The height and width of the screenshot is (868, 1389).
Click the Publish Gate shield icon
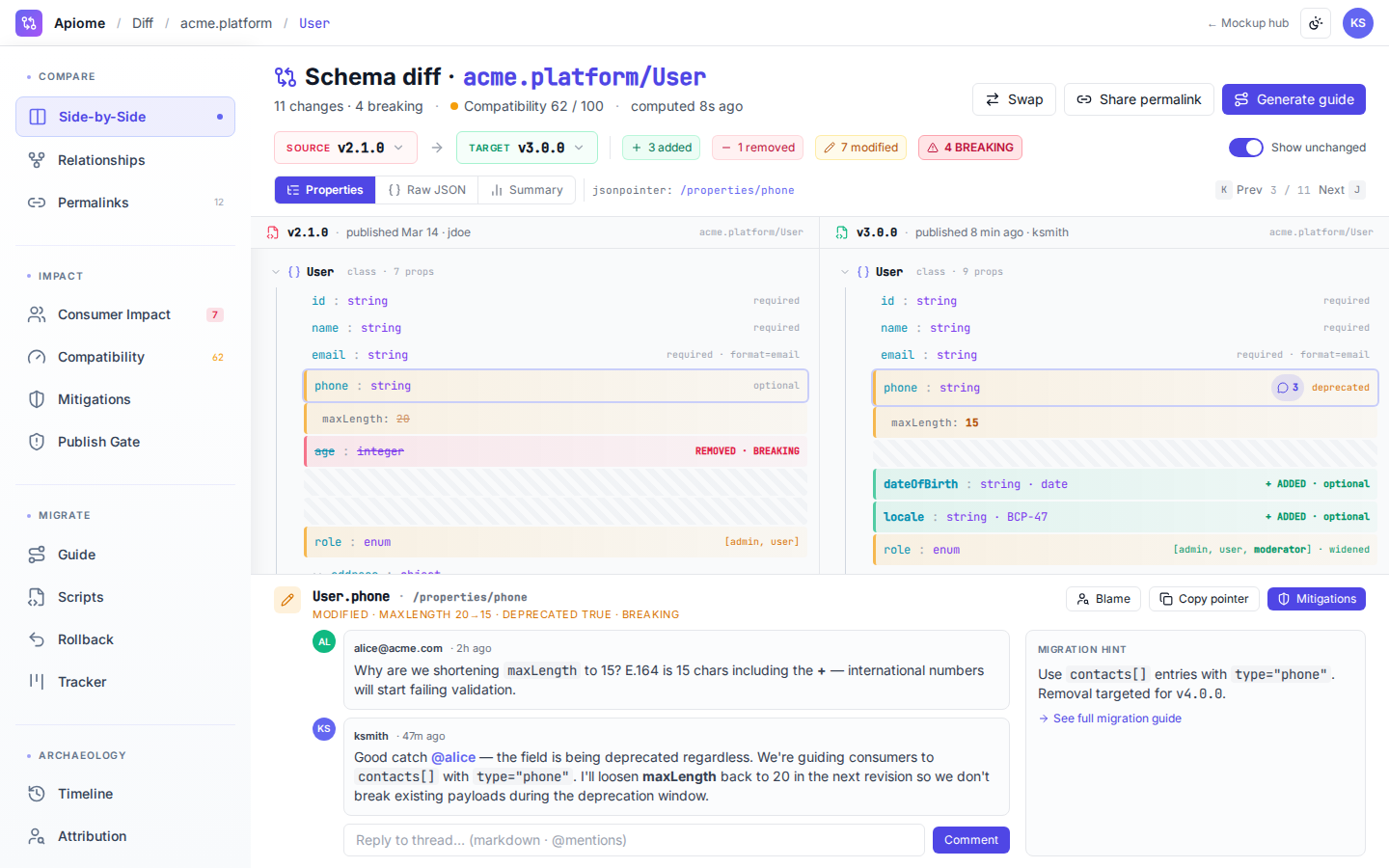point(37,442)
